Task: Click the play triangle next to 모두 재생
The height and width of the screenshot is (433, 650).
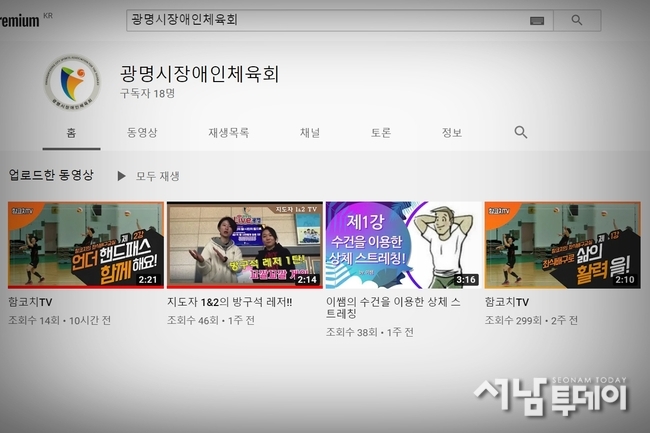Action: click(x=121, y=176)
